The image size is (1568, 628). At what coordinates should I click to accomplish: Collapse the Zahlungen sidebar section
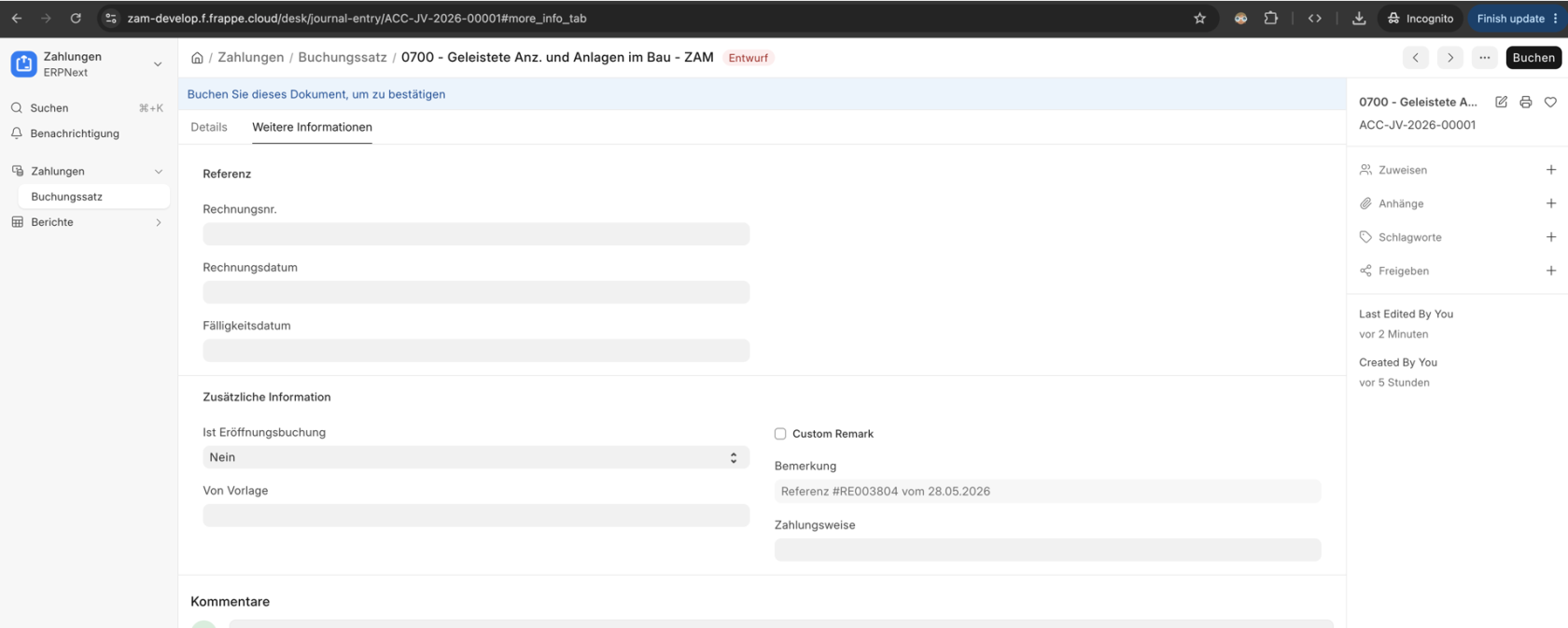159,172
